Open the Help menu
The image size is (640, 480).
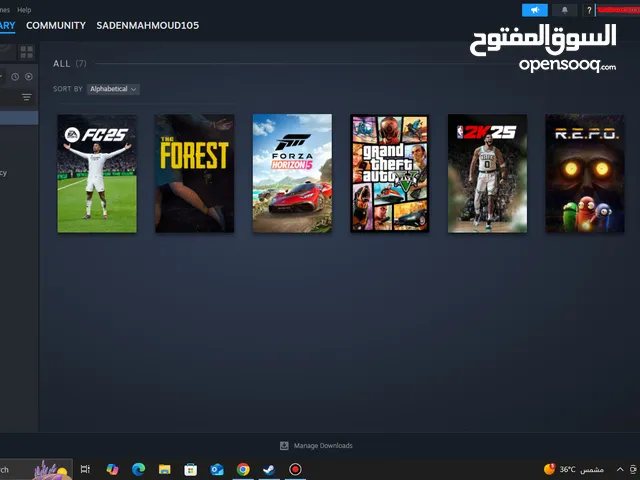click(x=24, y=10)
